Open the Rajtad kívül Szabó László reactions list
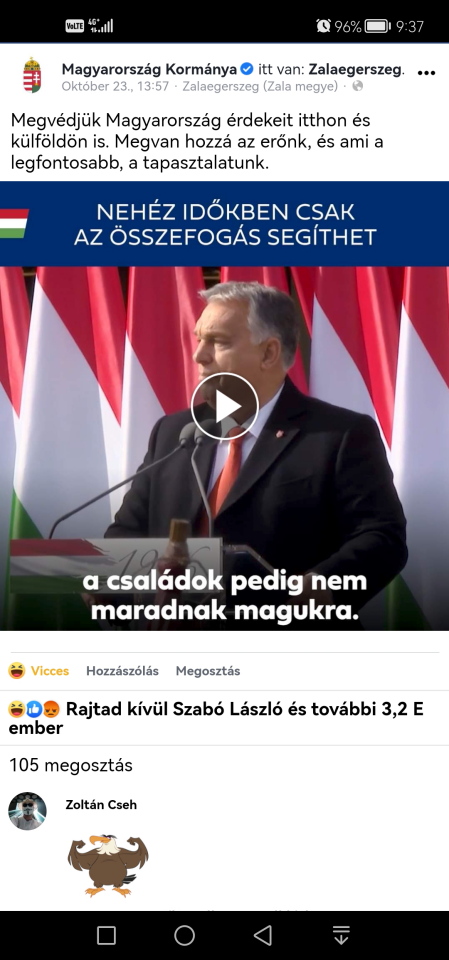Screen dimensions: 449x960 216,719
